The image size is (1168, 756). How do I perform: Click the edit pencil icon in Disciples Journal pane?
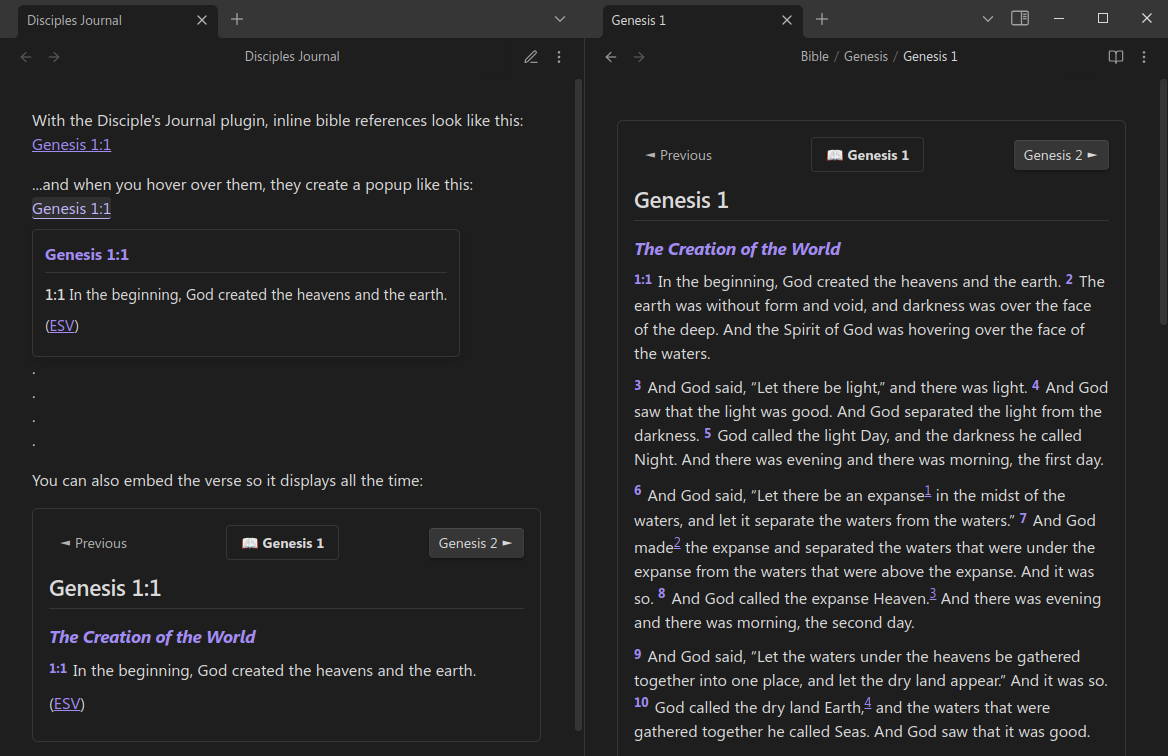click(x=530, y=57)
